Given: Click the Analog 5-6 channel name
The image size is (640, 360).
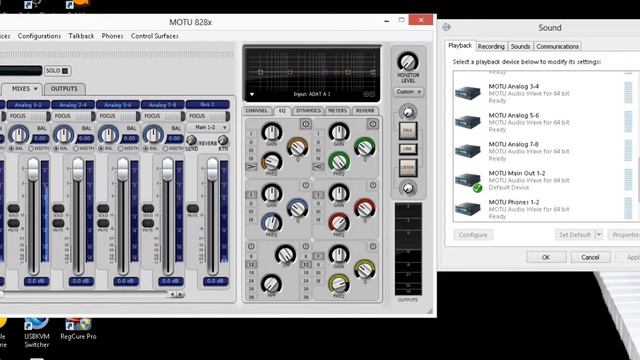Looking at the screenshot, I should coord(118,105).
